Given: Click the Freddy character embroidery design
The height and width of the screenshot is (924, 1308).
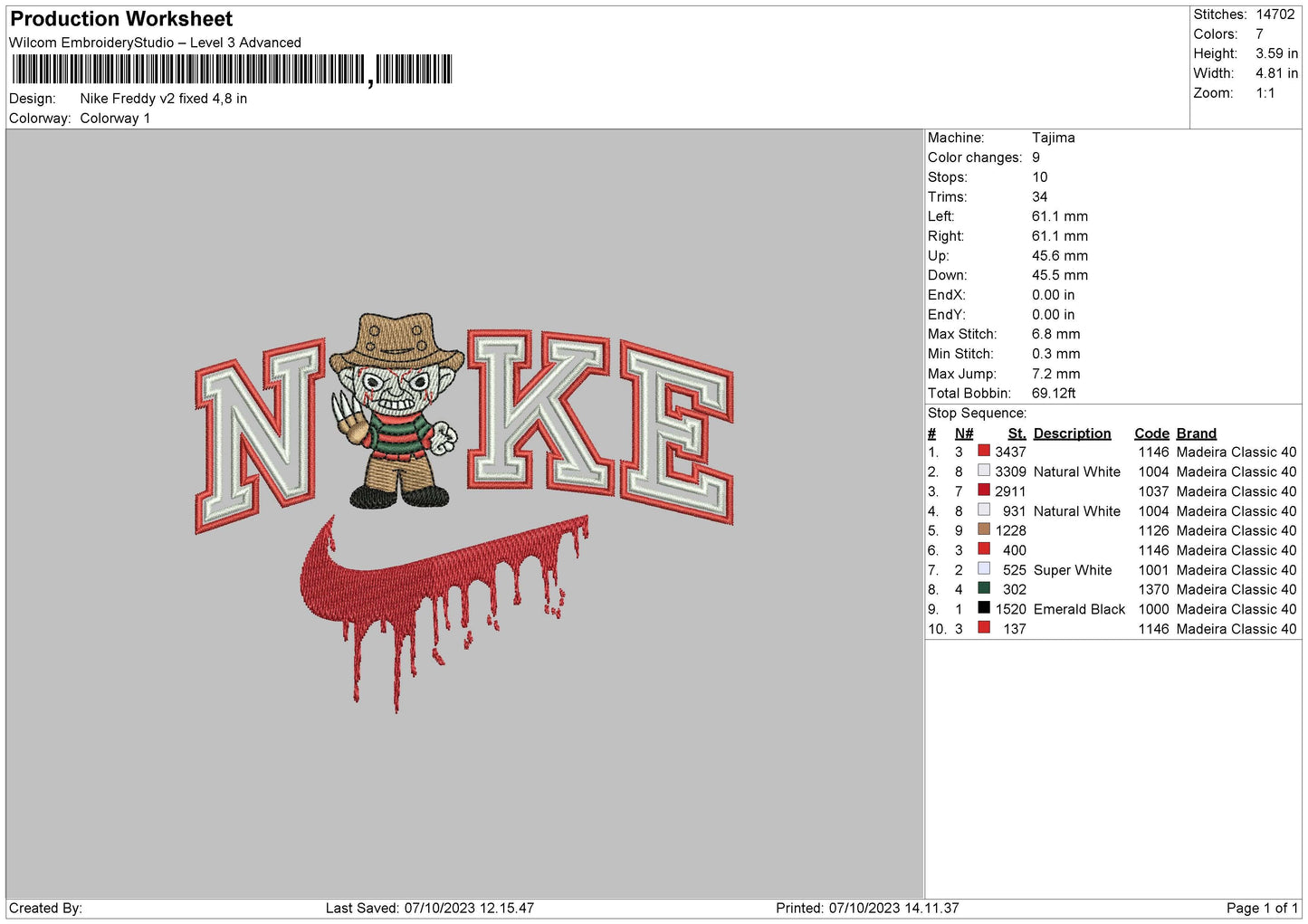Looking at the screenshot, I should tap(396, 410).
